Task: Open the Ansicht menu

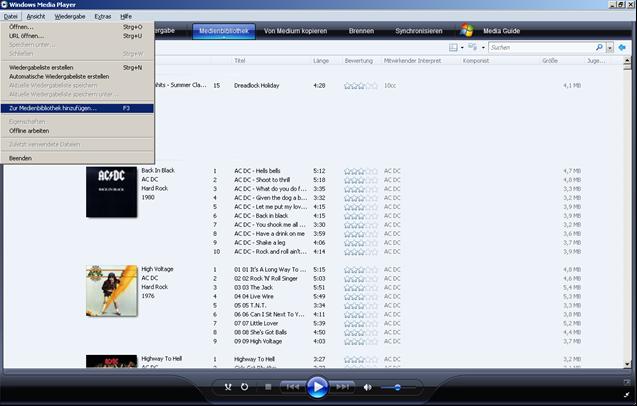Action: pyautogui.click(x=36, y=16)
